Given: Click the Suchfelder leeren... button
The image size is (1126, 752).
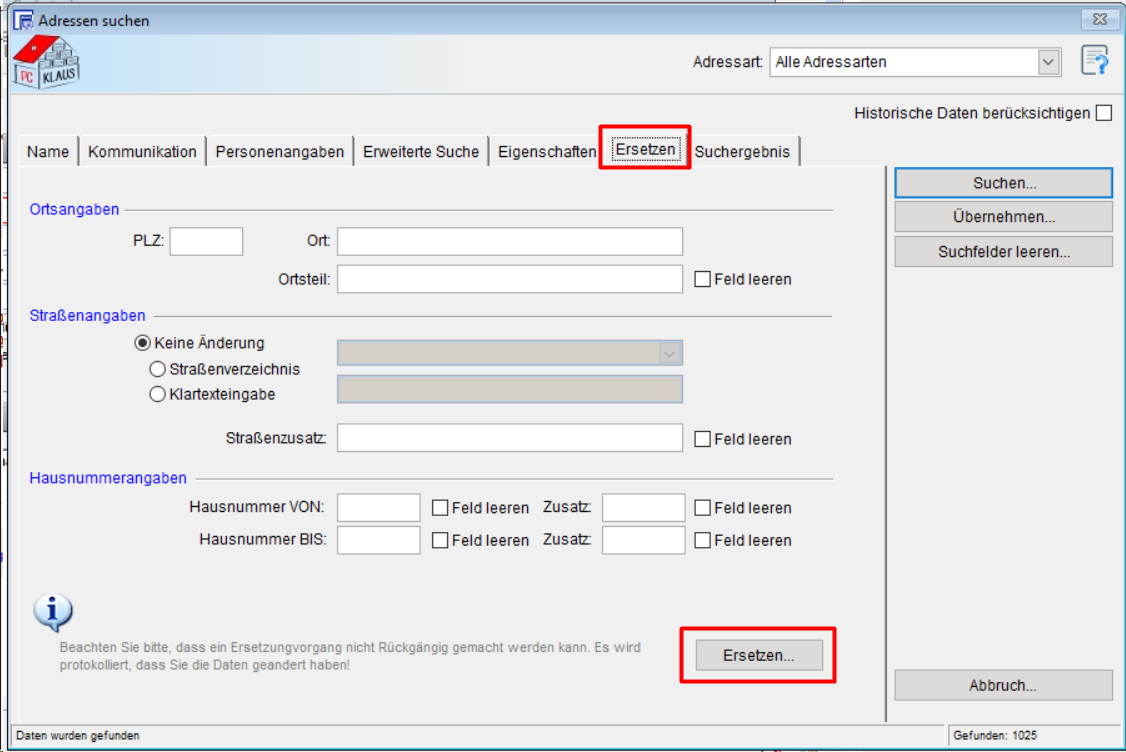Looking at the screenshot, I should (1003, 252).
